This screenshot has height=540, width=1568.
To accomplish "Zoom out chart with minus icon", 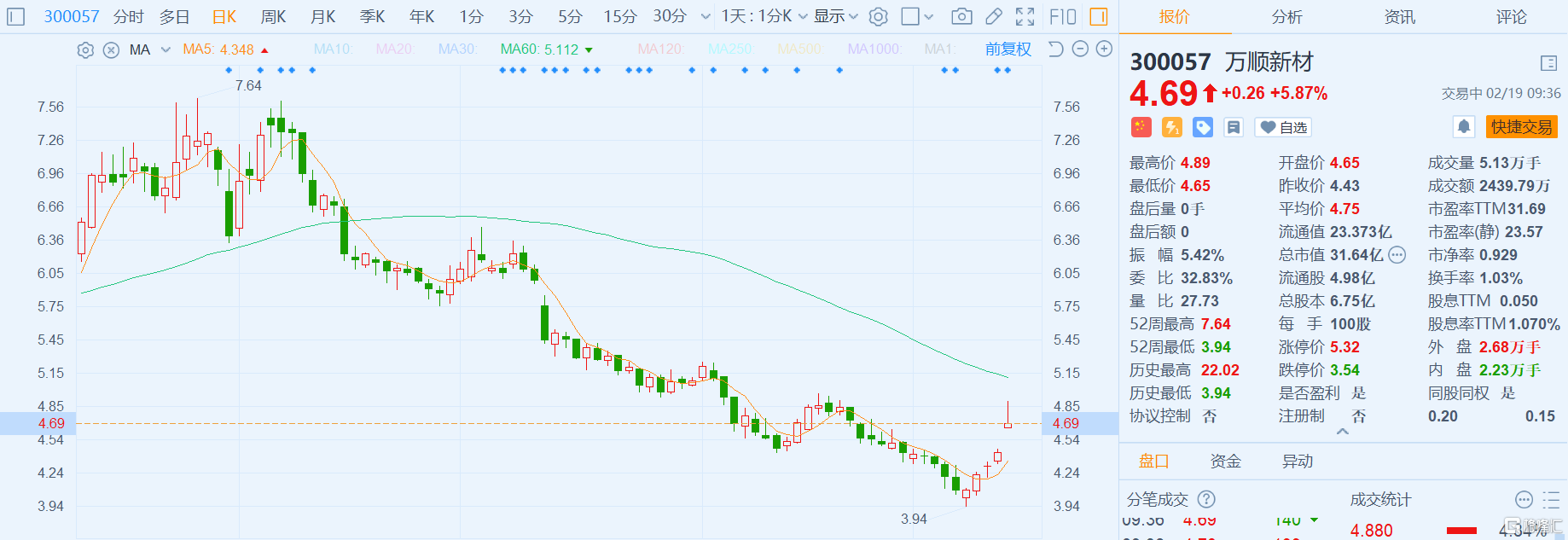I will pos(1080,49).
